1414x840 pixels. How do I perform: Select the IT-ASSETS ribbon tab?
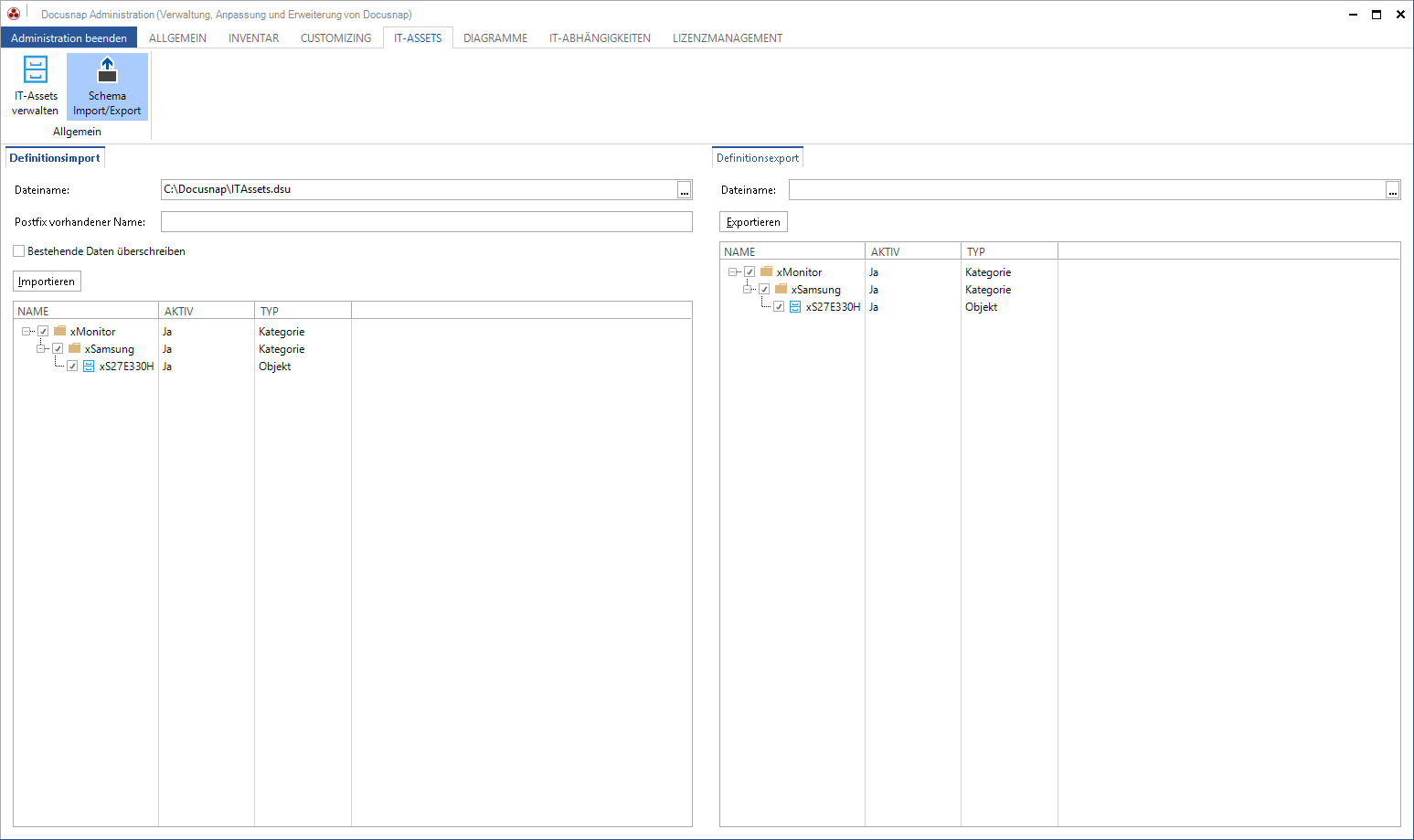(x=418, y=38)
